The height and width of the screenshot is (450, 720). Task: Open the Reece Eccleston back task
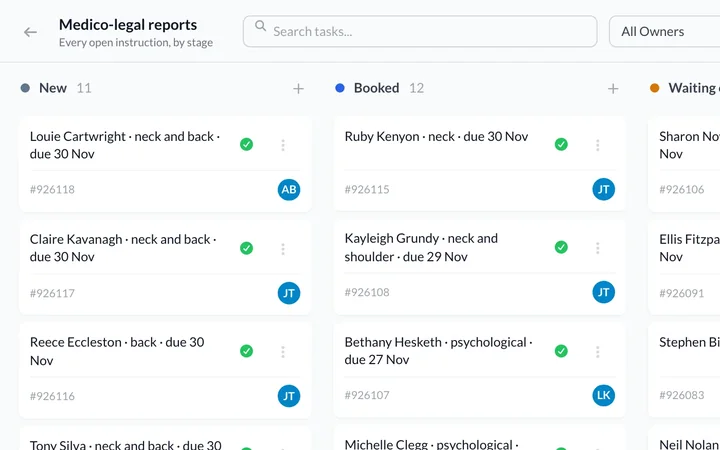click(117, 351)
